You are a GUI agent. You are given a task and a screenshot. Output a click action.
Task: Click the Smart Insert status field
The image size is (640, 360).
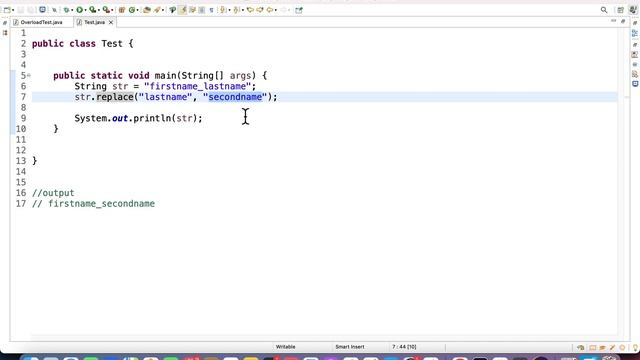click(350, 347)
